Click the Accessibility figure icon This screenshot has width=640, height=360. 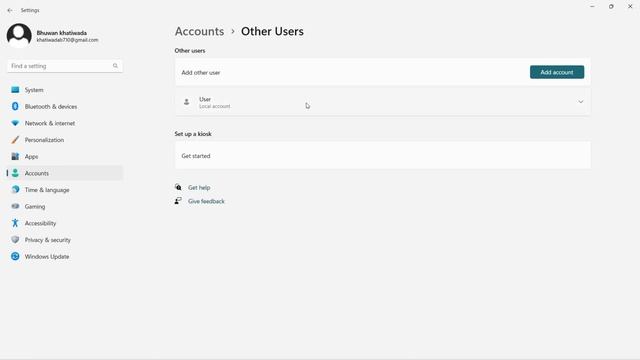pyautogui.click(x=15, y=223)
